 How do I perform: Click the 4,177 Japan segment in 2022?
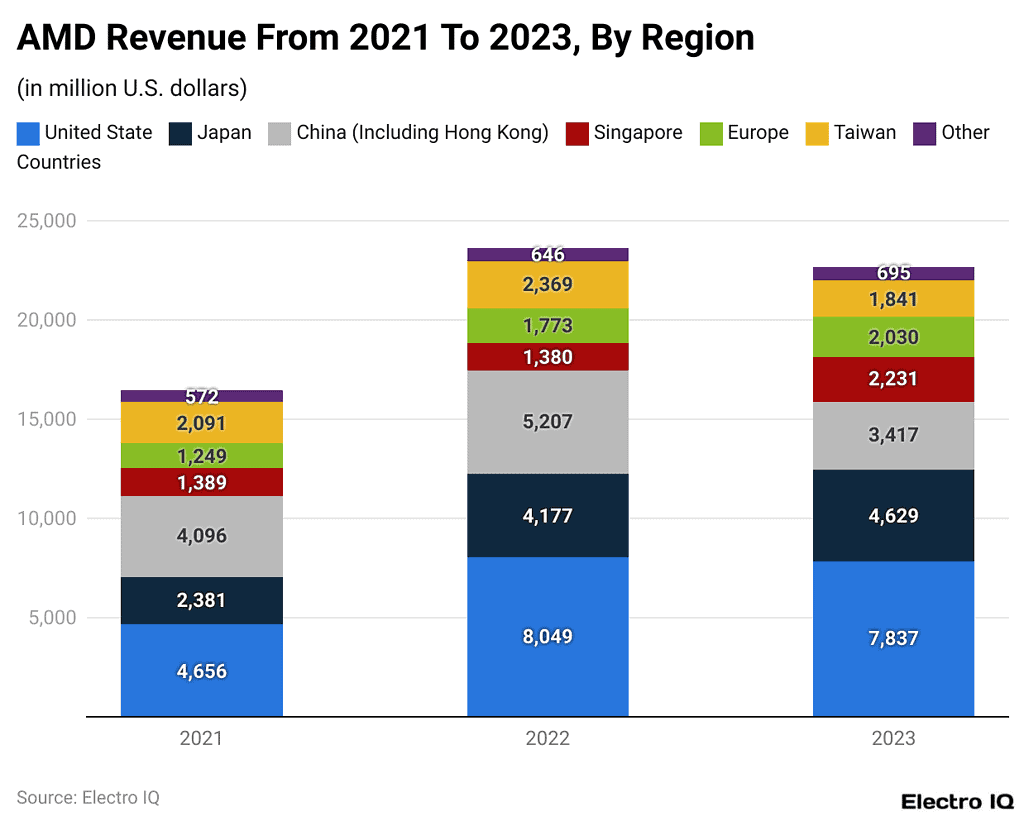point(548,516)
